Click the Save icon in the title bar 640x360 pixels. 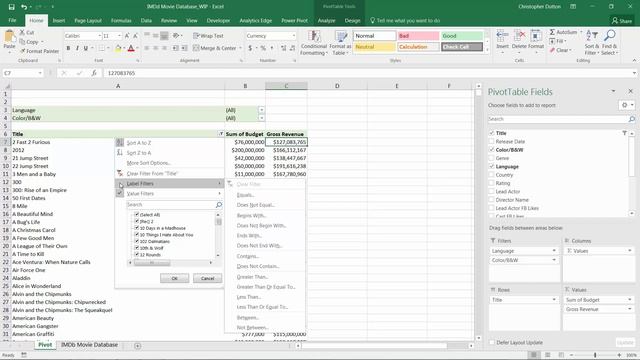[x=11, y=7]
